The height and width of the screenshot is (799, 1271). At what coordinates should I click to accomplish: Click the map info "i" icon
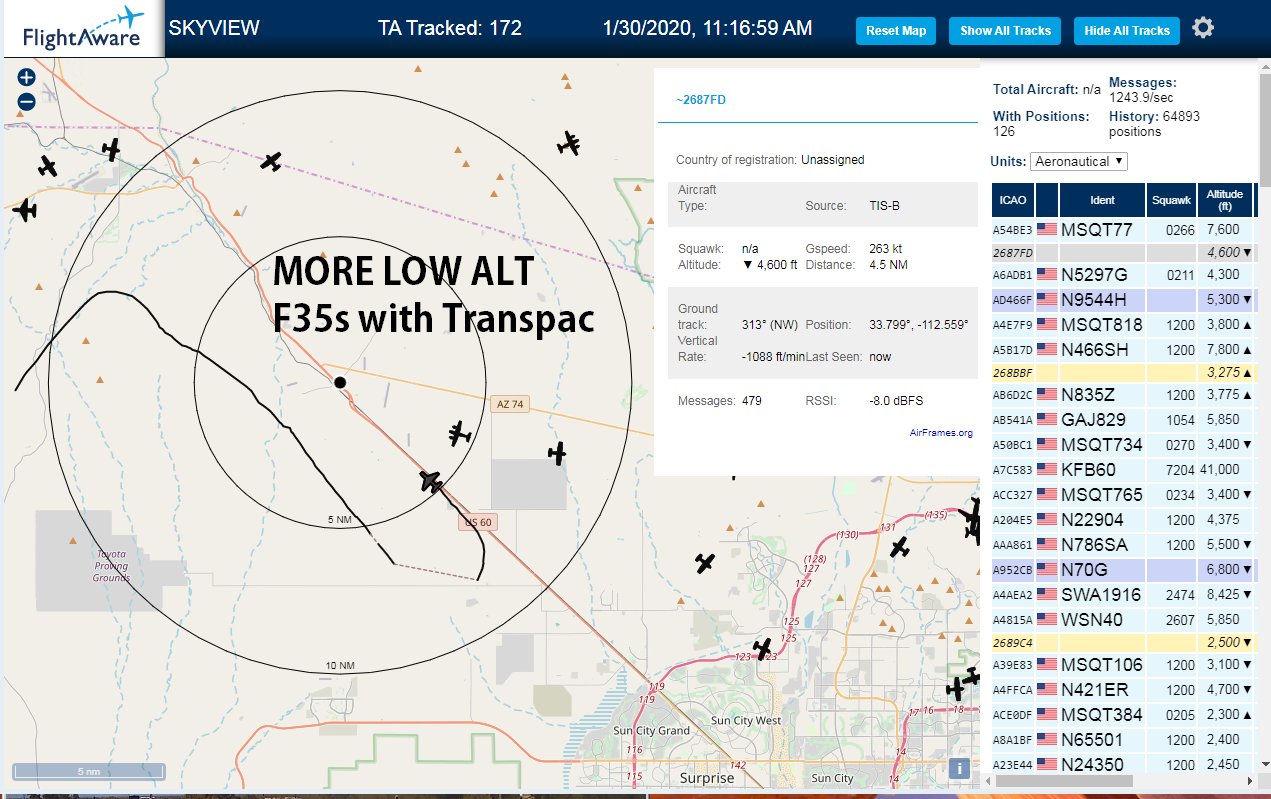(959, 768)
